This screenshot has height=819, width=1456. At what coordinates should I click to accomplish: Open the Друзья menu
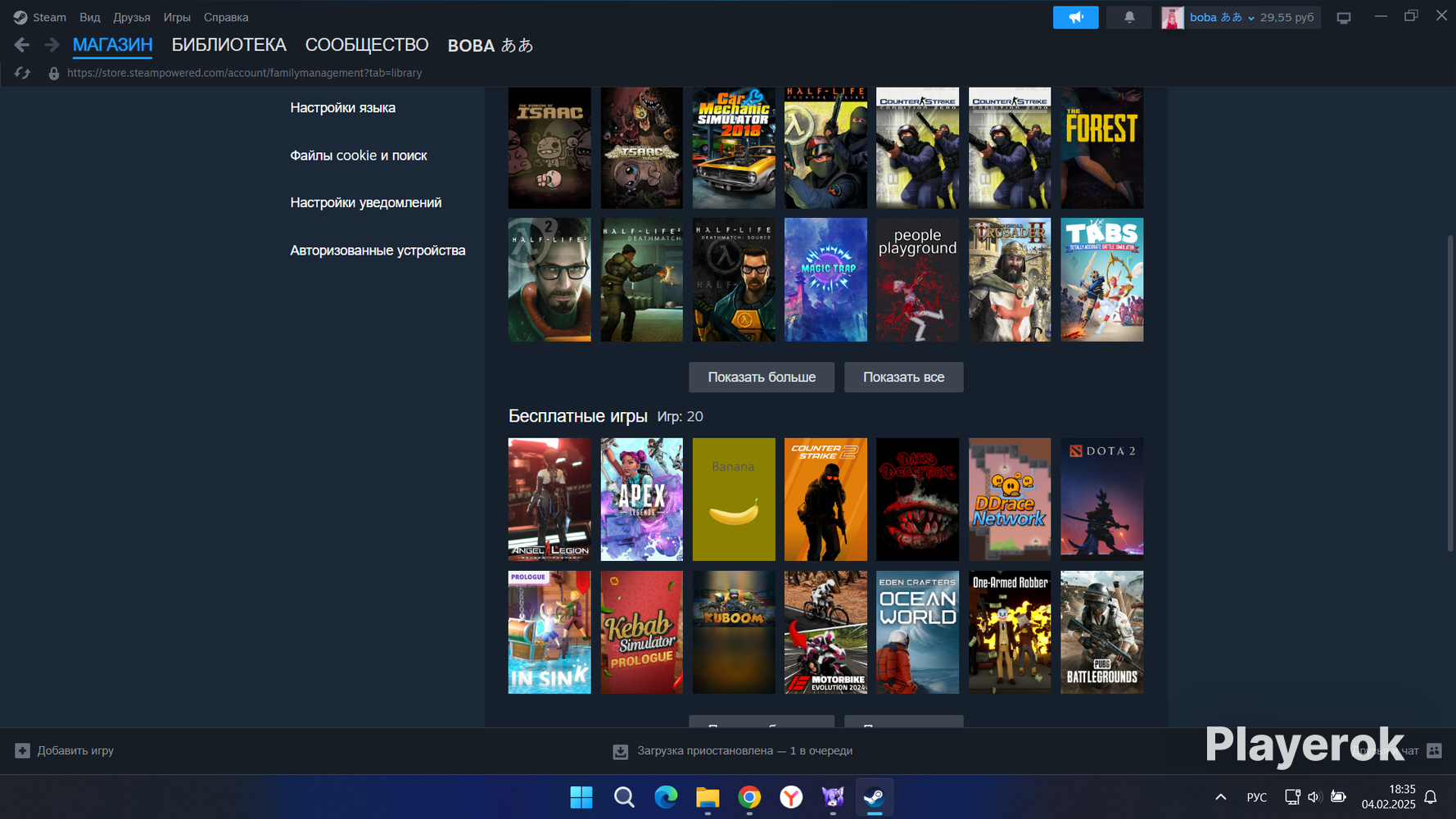click(132, 17)
